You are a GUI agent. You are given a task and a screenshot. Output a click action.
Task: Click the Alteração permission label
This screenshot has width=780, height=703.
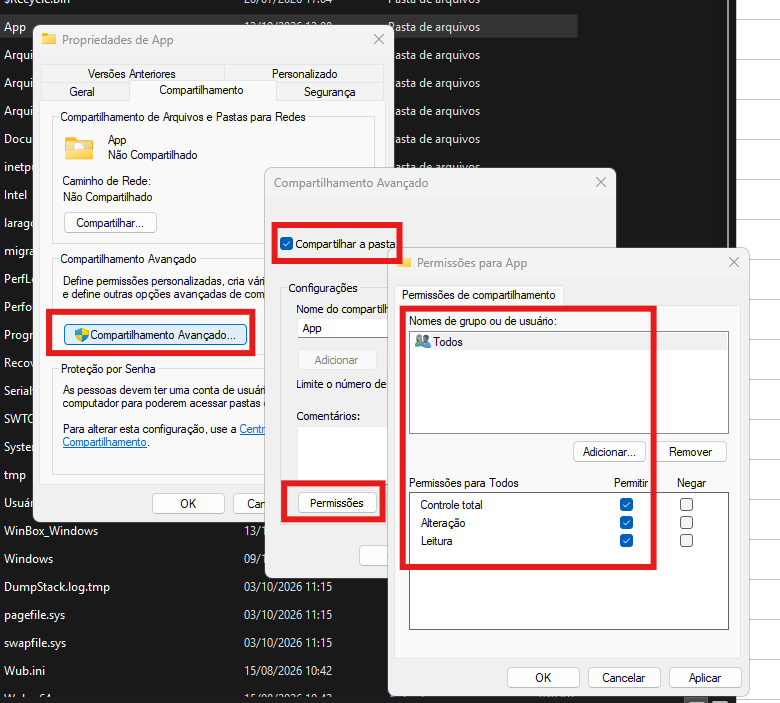coord(443,523)
